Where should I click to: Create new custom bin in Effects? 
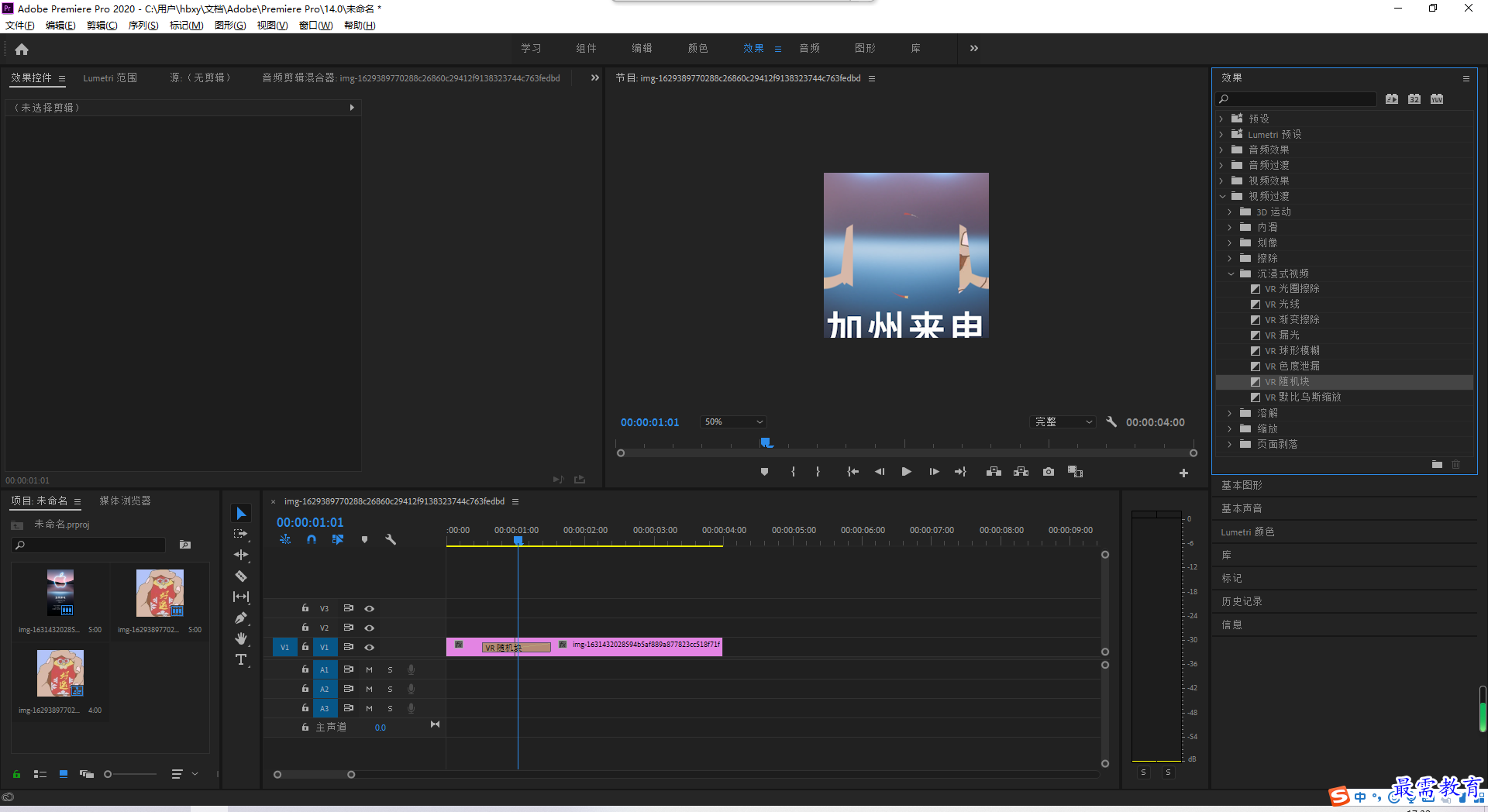click(x=1437, y=464)
